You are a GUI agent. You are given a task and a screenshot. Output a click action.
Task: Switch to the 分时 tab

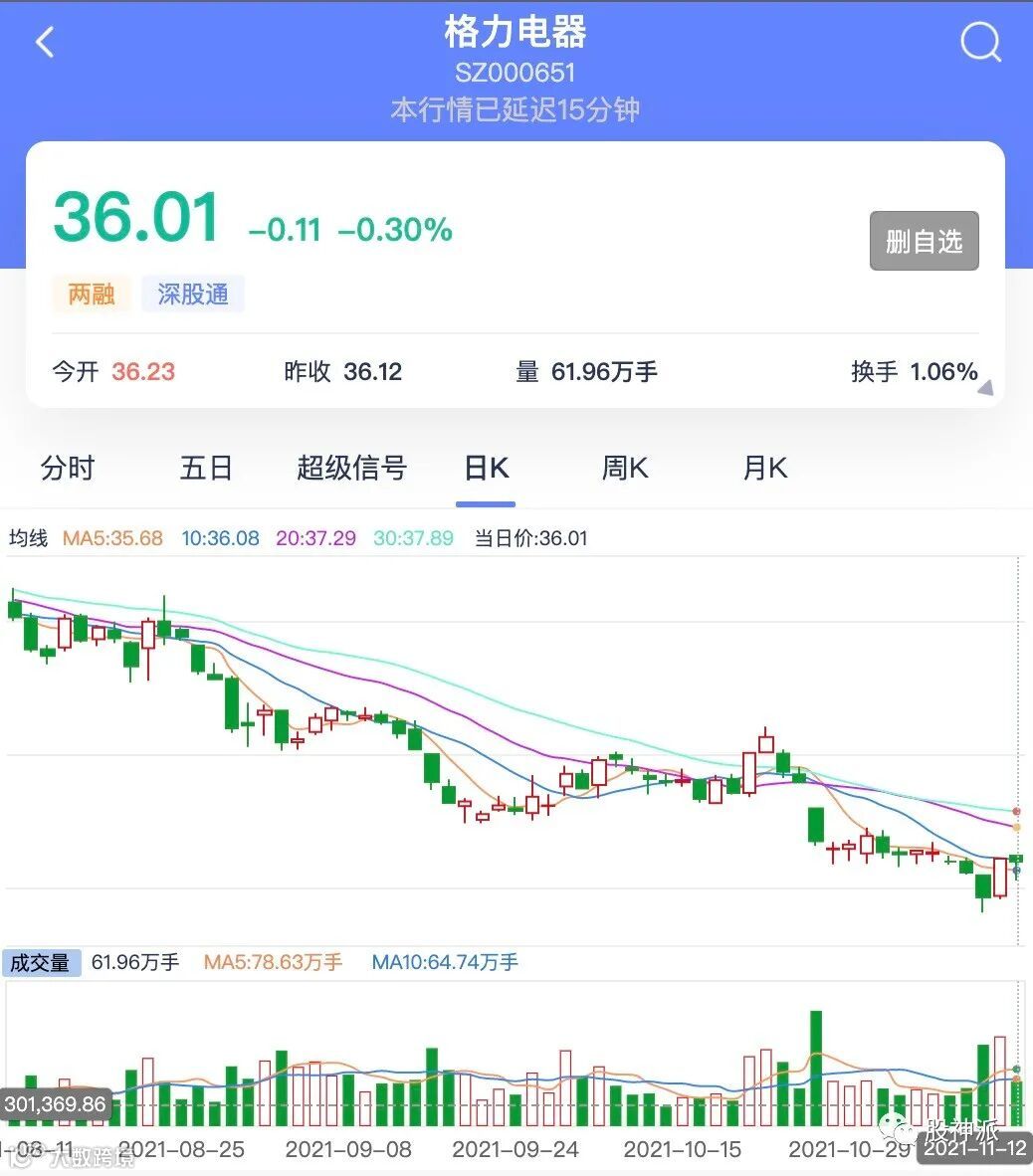pyautogui.click(x=68, y=468)
